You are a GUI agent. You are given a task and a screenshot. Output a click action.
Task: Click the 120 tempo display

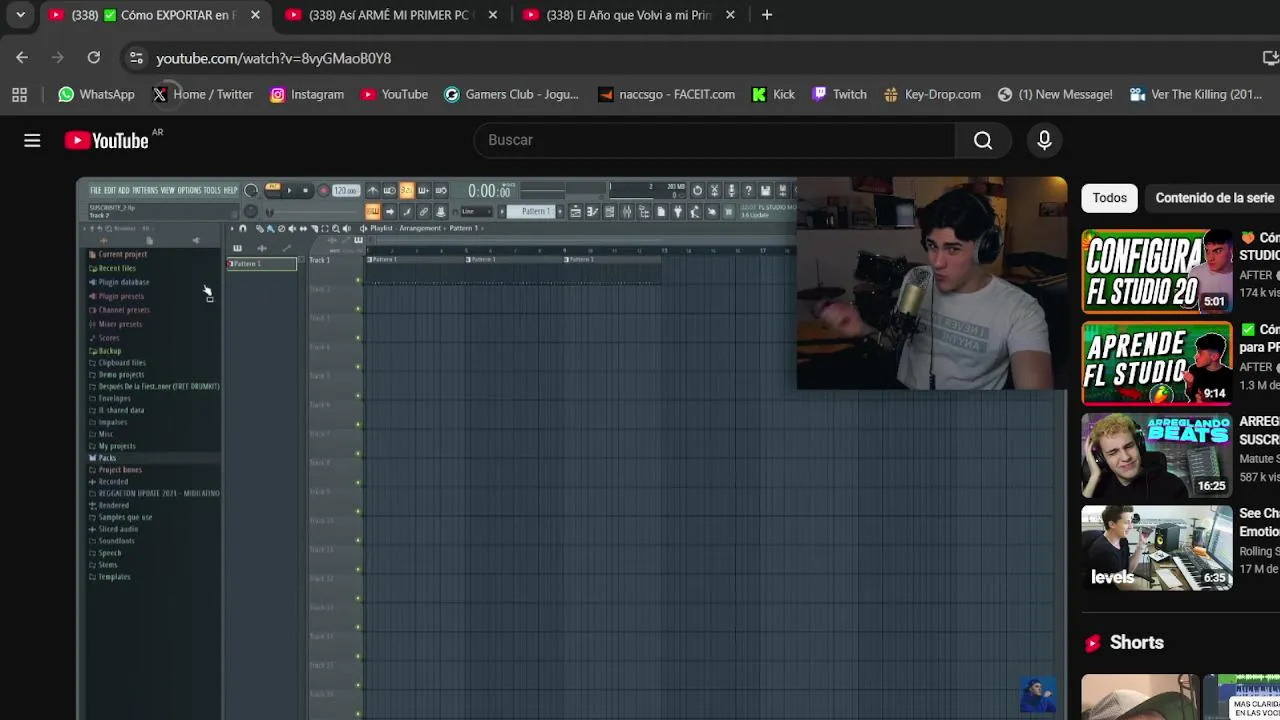click(x=346, y=190)
